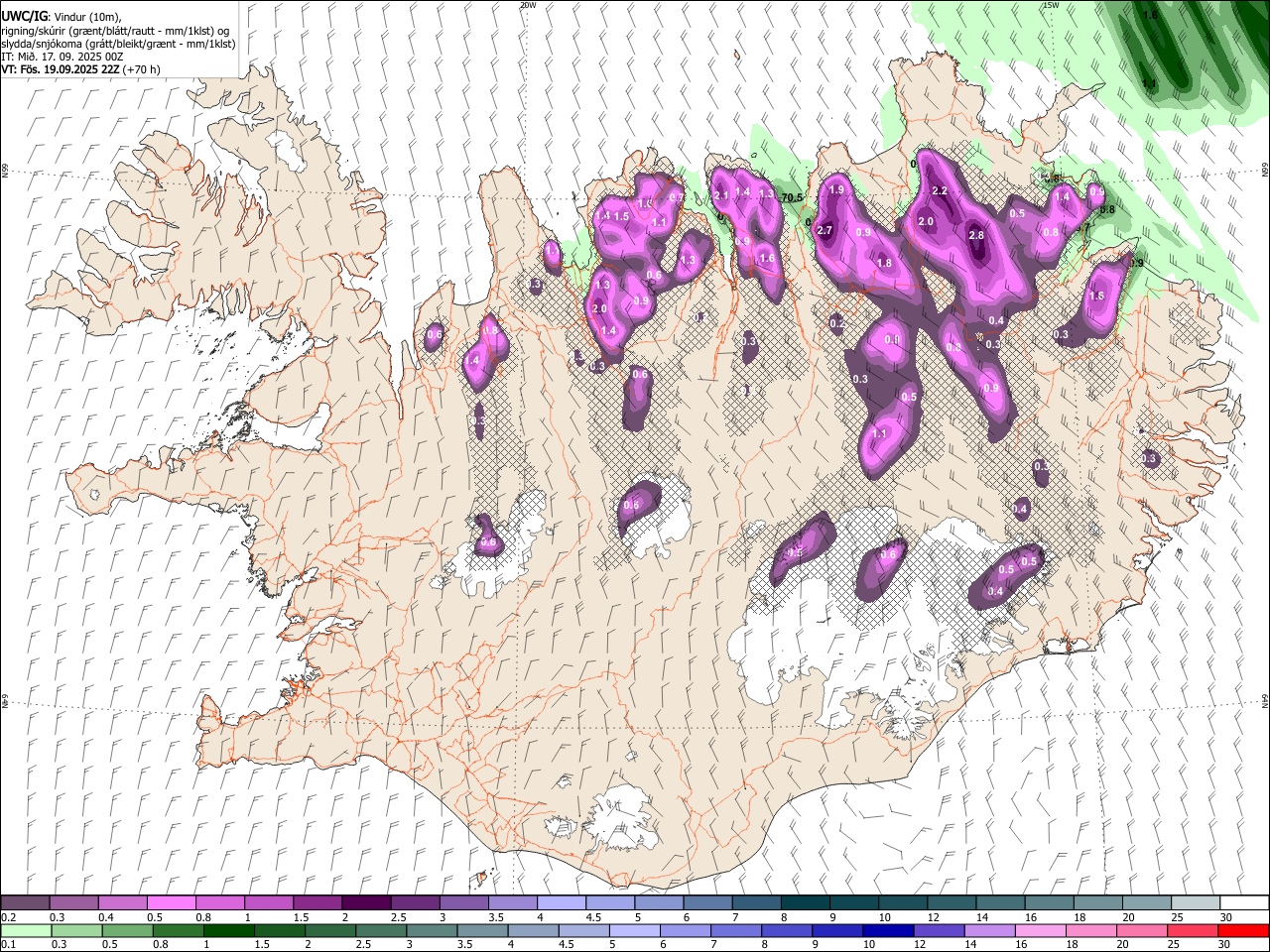This screenshot has height=952, width=1270.
Task: Click the '0.4' label in the upper legend row
Action: [x=105, y=917]
